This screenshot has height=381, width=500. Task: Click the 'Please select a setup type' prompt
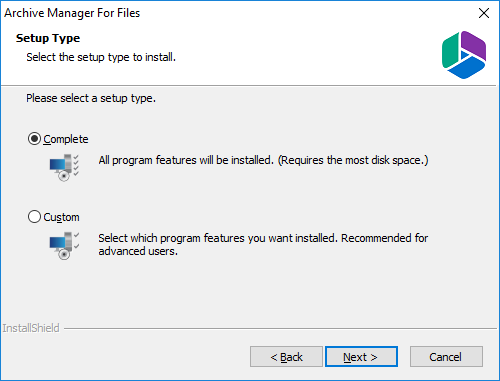[x=91, y=98]
